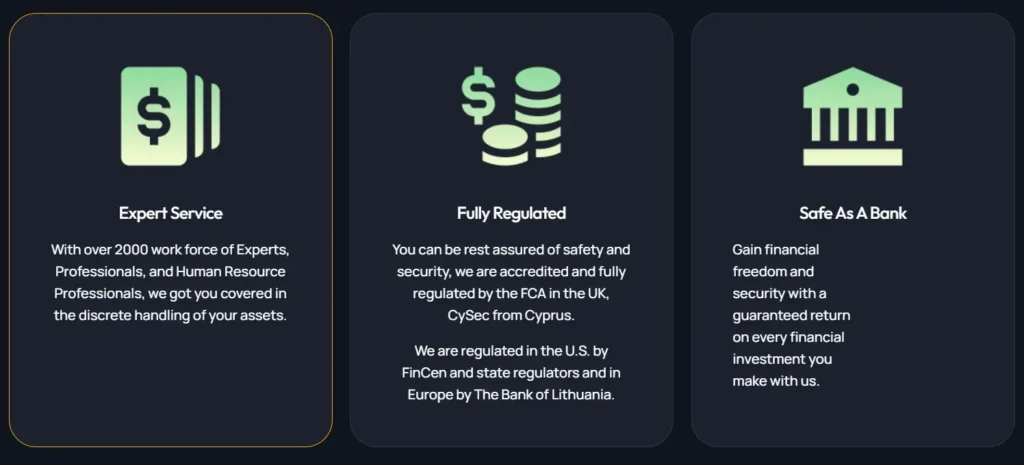
Task: Click the text 'CySec from Cyprus.'
Action: 511,315
